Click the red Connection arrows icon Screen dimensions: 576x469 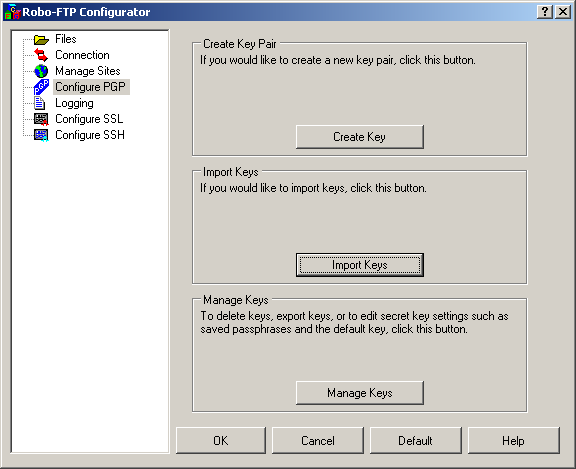[41, 55]
